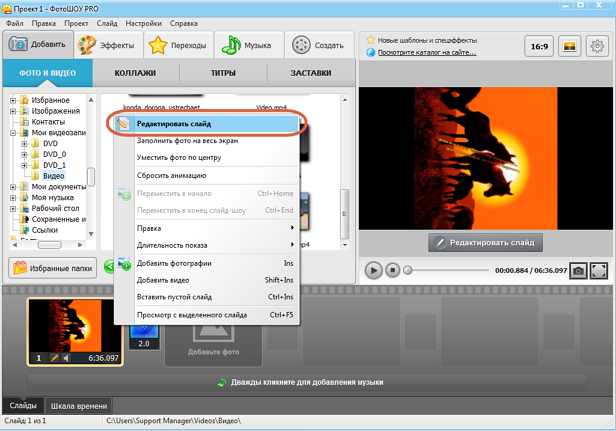Open the Создать film reel tab
616x431 pixels.
[319, 45]
